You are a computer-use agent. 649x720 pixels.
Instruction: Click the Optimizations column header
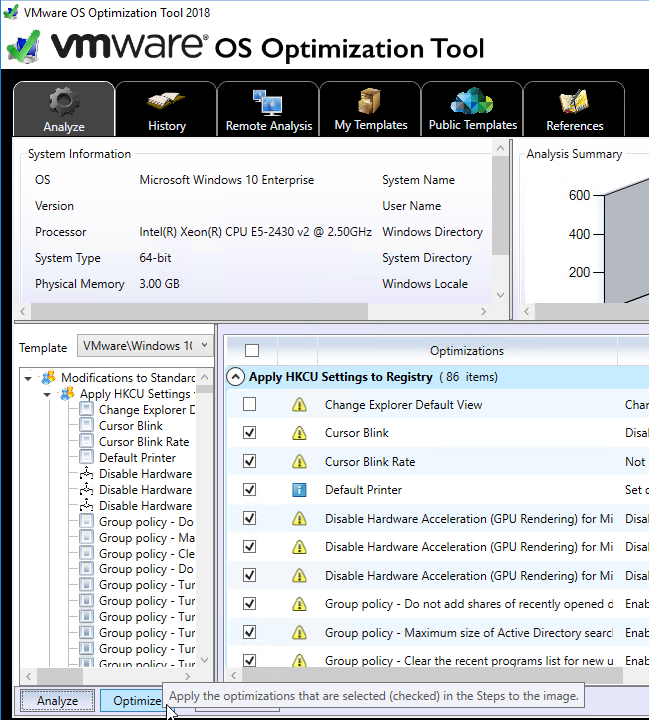[x=467, y=351]
